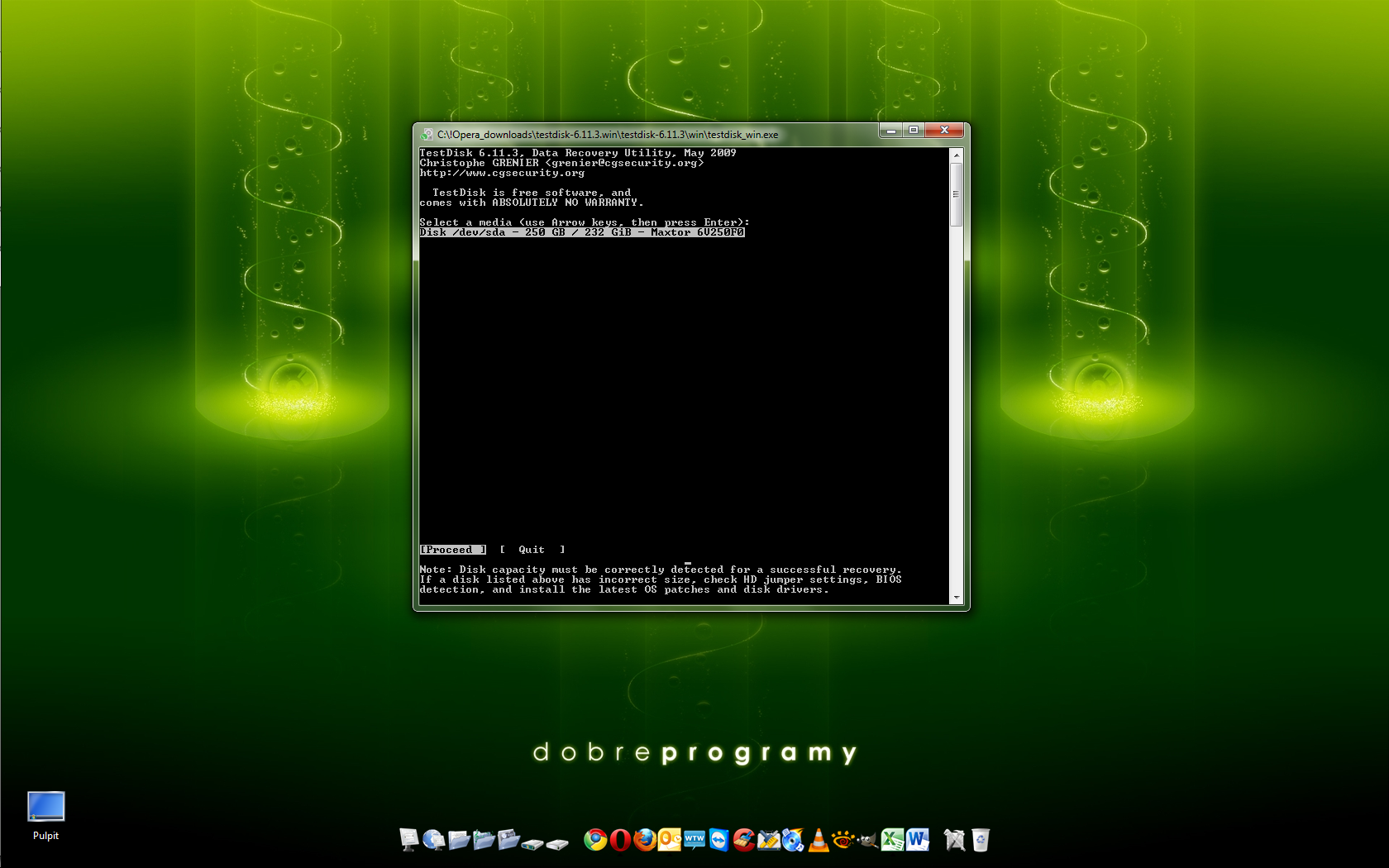Launch Microsoft Excel from the dock
1389x868 pixels.
pos(892,840)
